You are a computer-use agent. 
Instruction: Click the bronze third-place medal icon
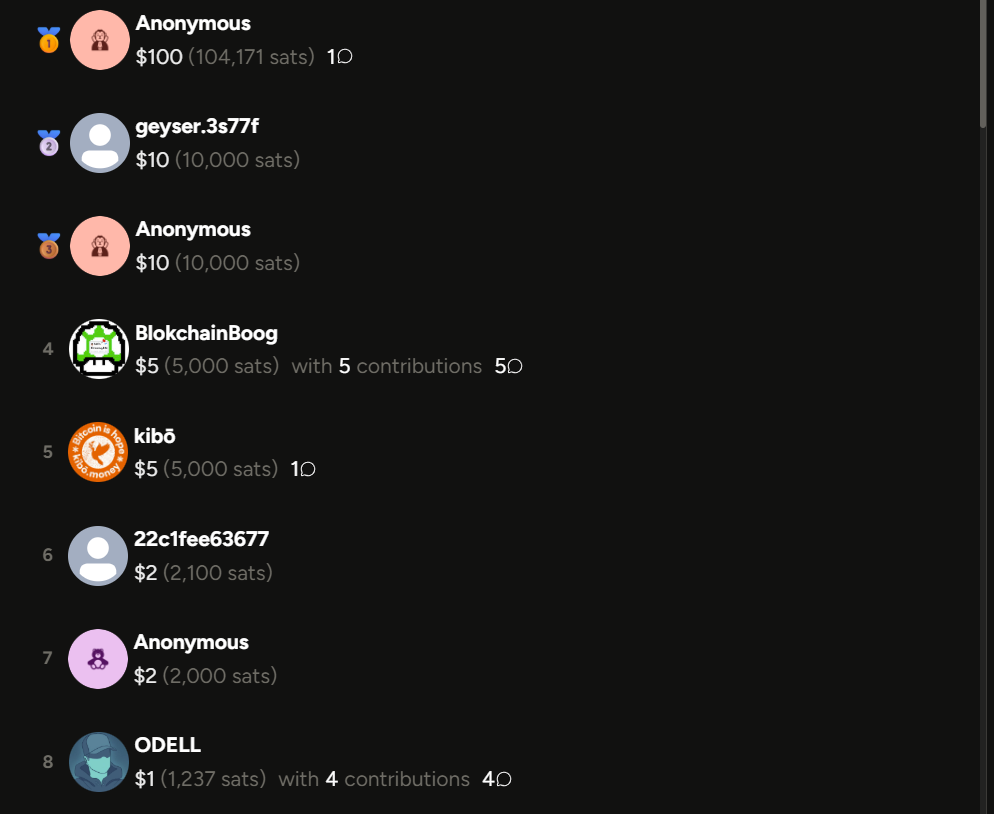click(49, 246)
